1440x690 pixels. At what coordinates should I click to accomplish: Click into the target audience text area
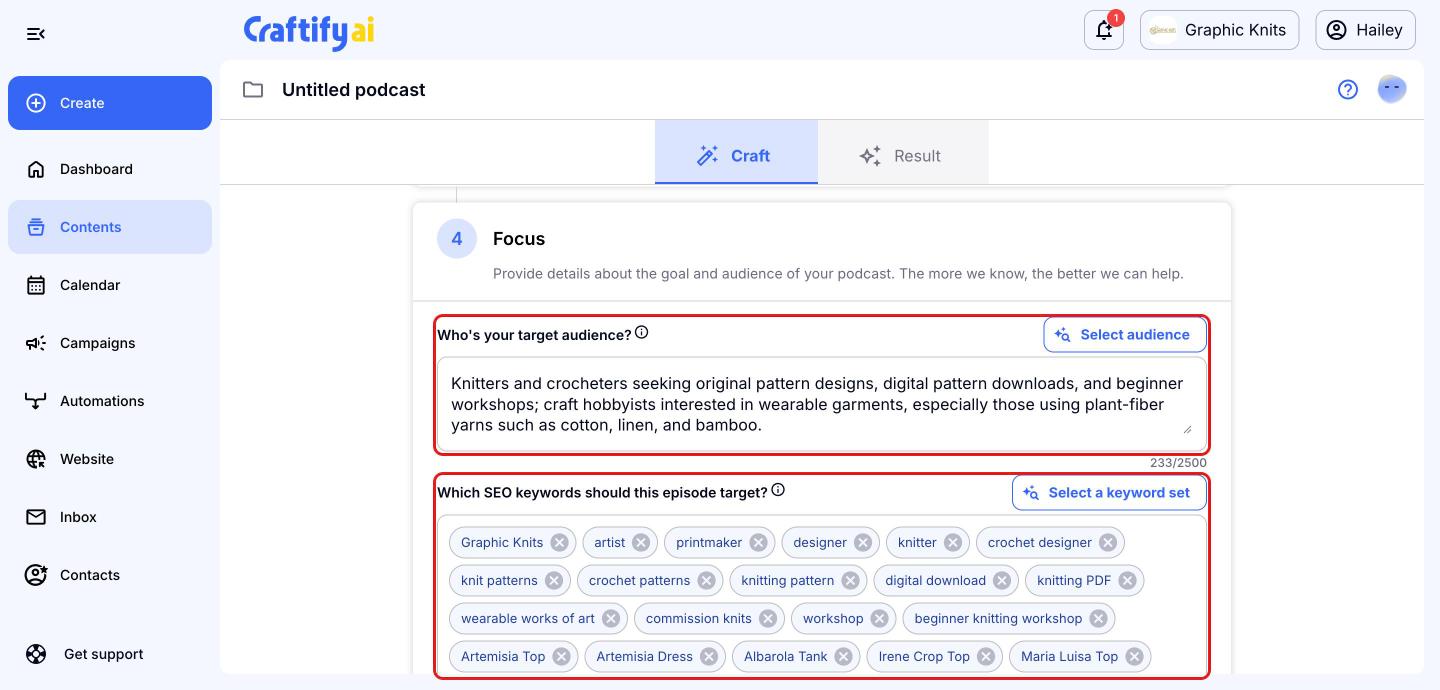click(821, 404)
